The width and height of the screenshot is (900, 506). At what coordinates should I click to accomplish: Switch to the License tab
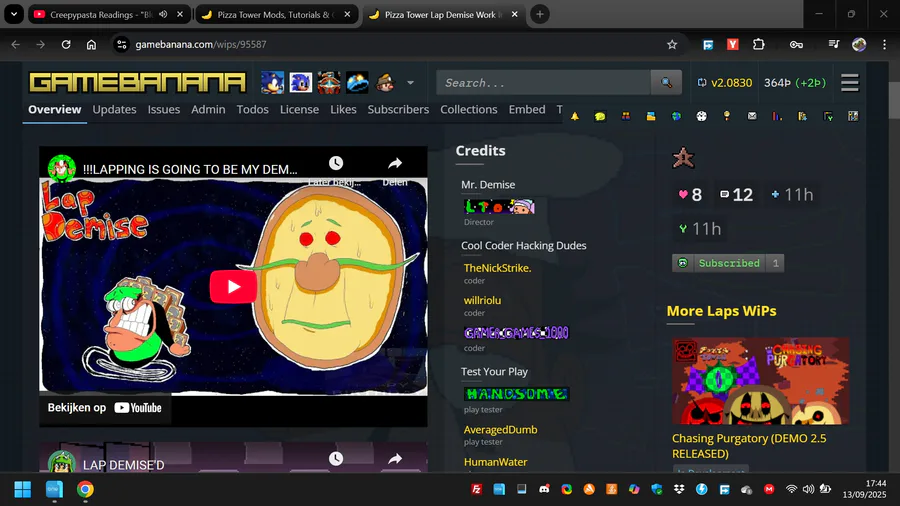coord(299,109)
